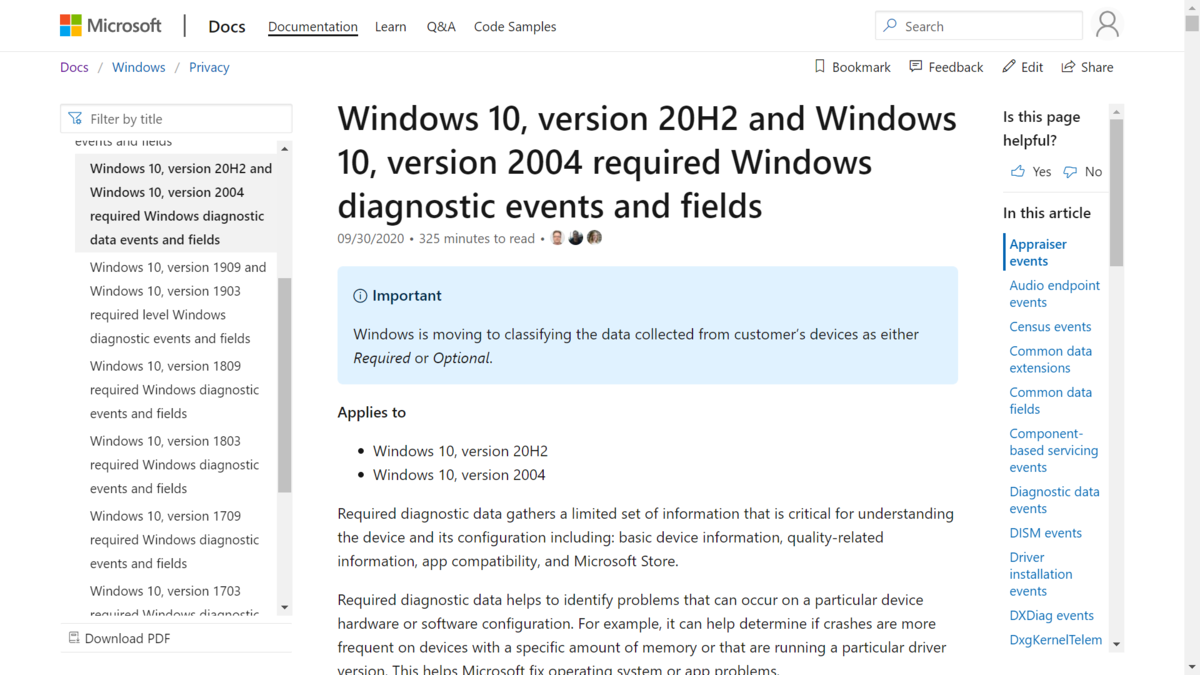The height and width of the screenshot is (675, 1200).
Task: Click the In this article heading
Action: click(x=1047, y=213)
